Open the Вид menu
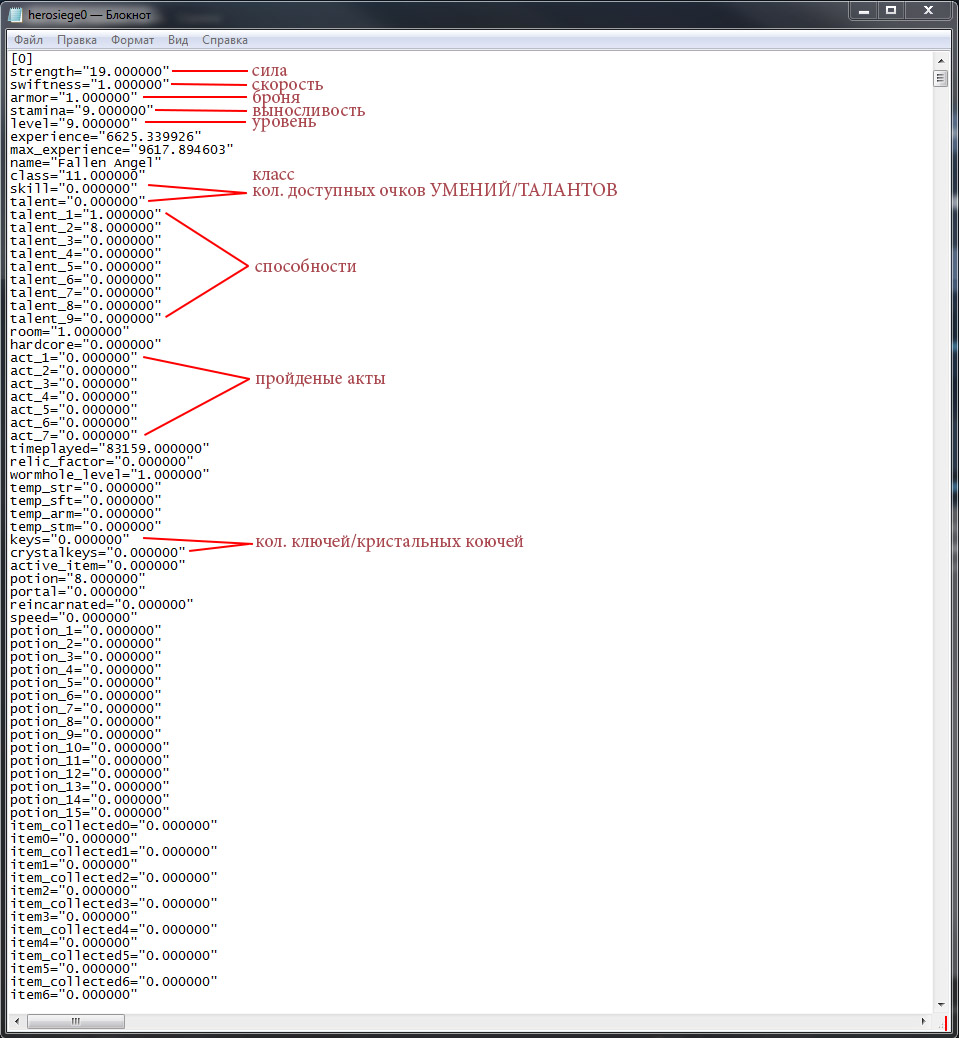Viewport: 959px width, 1038px height. (178, 40)
